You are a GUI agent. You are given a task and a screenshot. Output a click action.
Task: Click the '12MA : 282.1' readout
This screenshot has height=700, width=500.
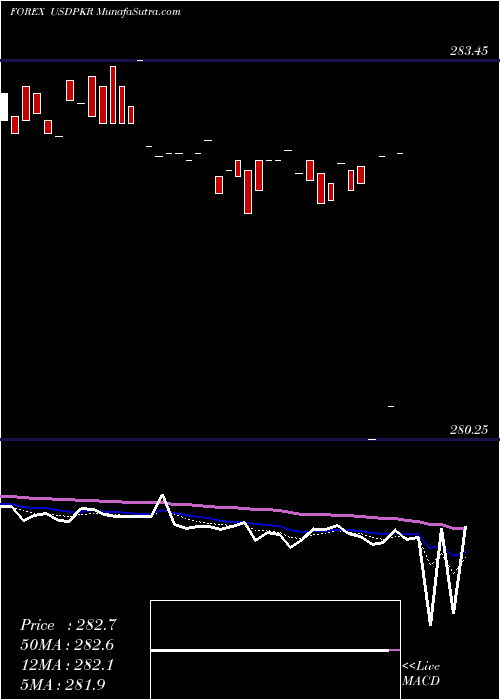tap(67, 665)
